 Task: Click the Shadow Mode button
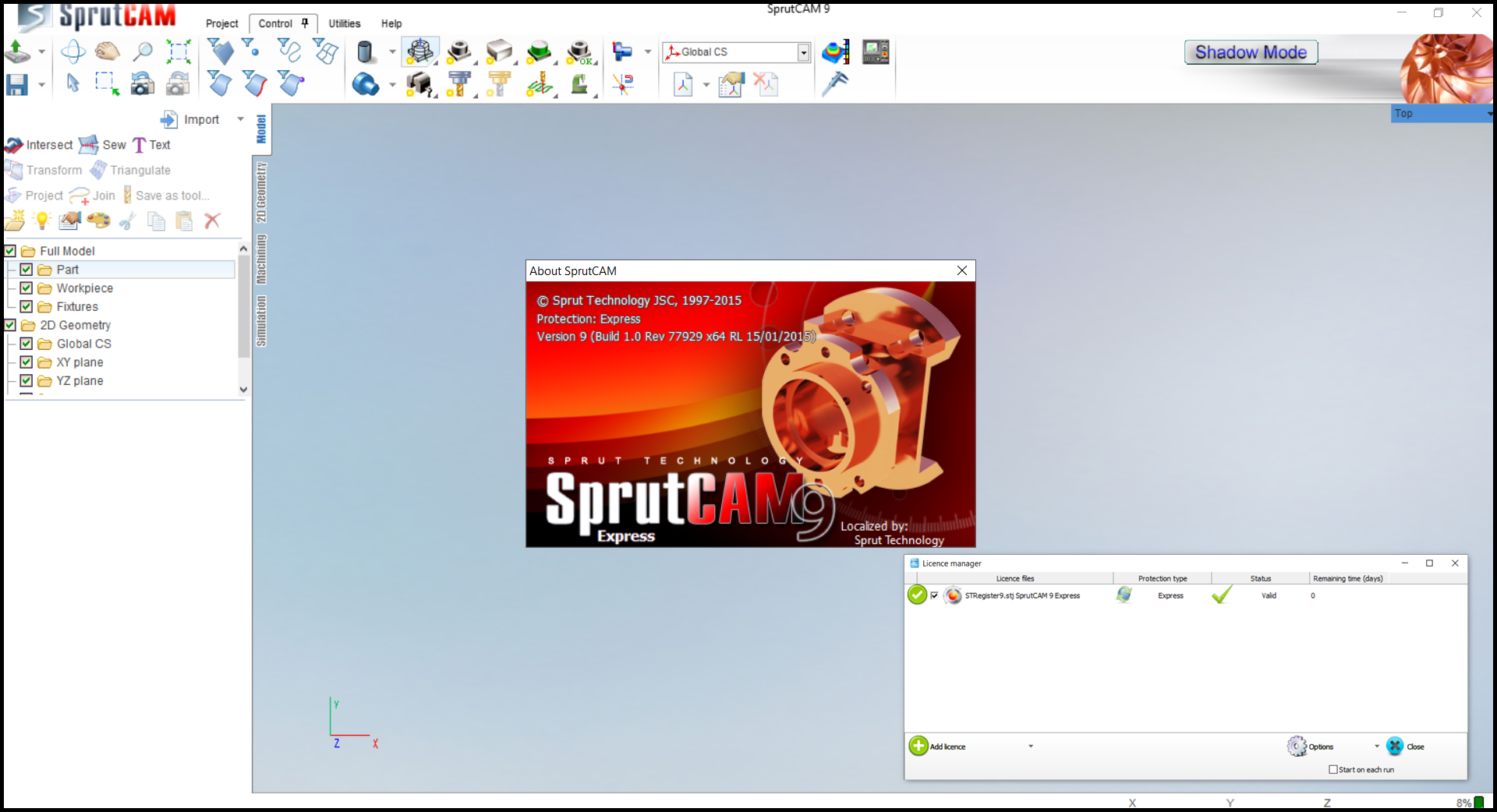(1251, 52)
